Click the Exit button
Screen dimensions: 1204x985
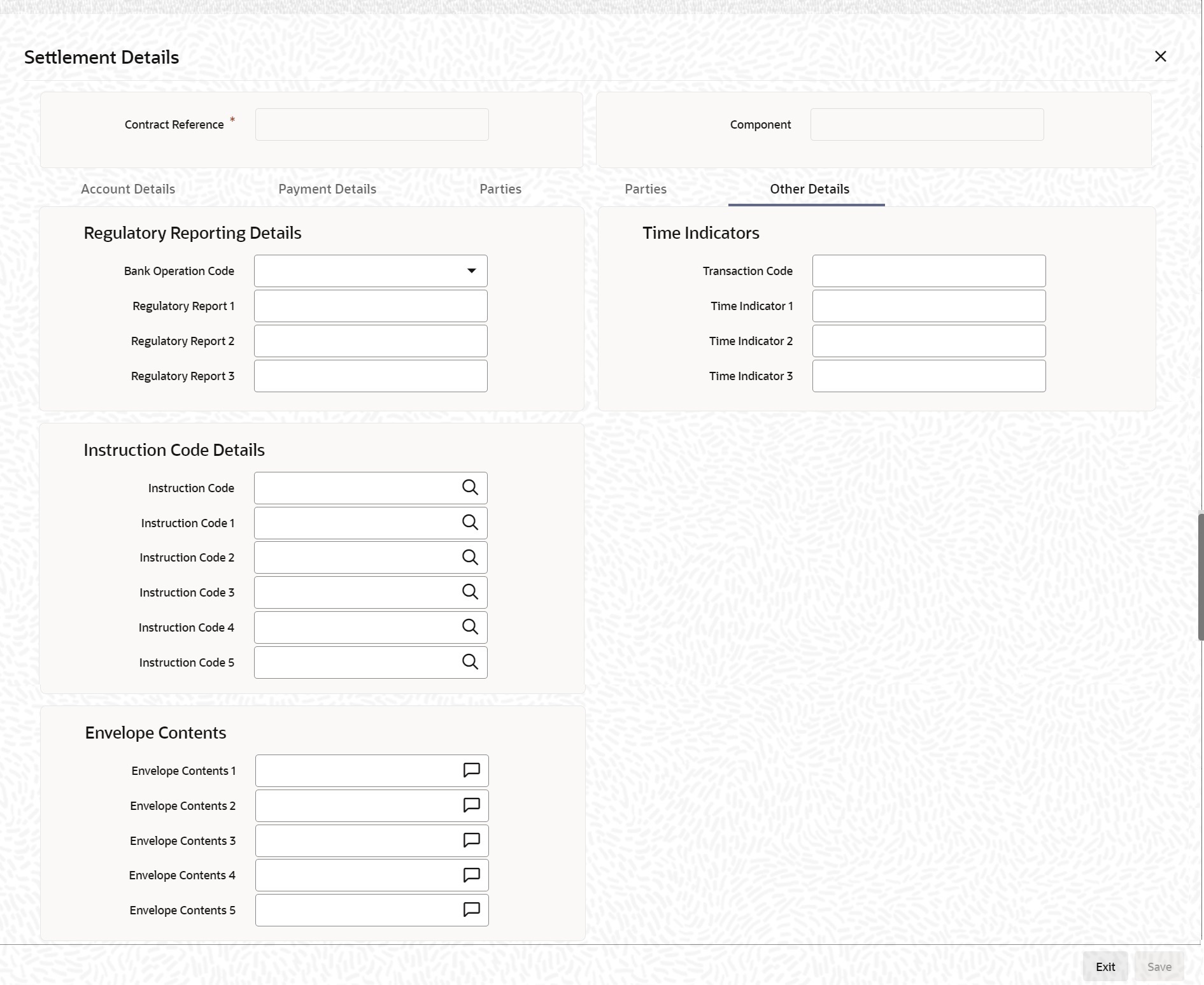pos(1105,967)
